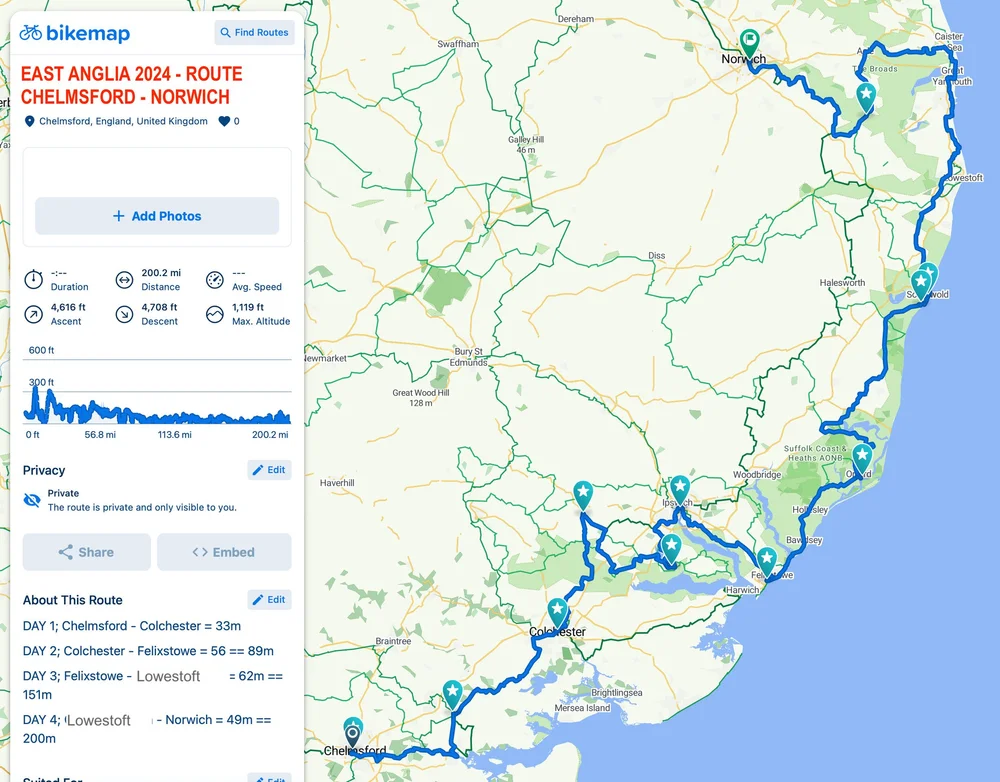Click the Max. Altitude wave icon
The image size is (1000, 782).
pos(214,314)
